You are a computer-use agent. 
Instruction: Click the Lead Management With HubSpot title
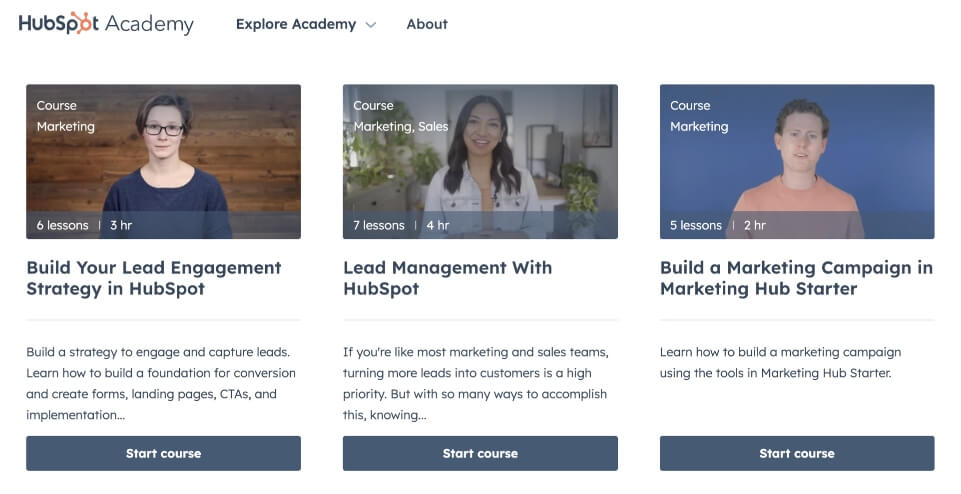[x=447, y=278]
